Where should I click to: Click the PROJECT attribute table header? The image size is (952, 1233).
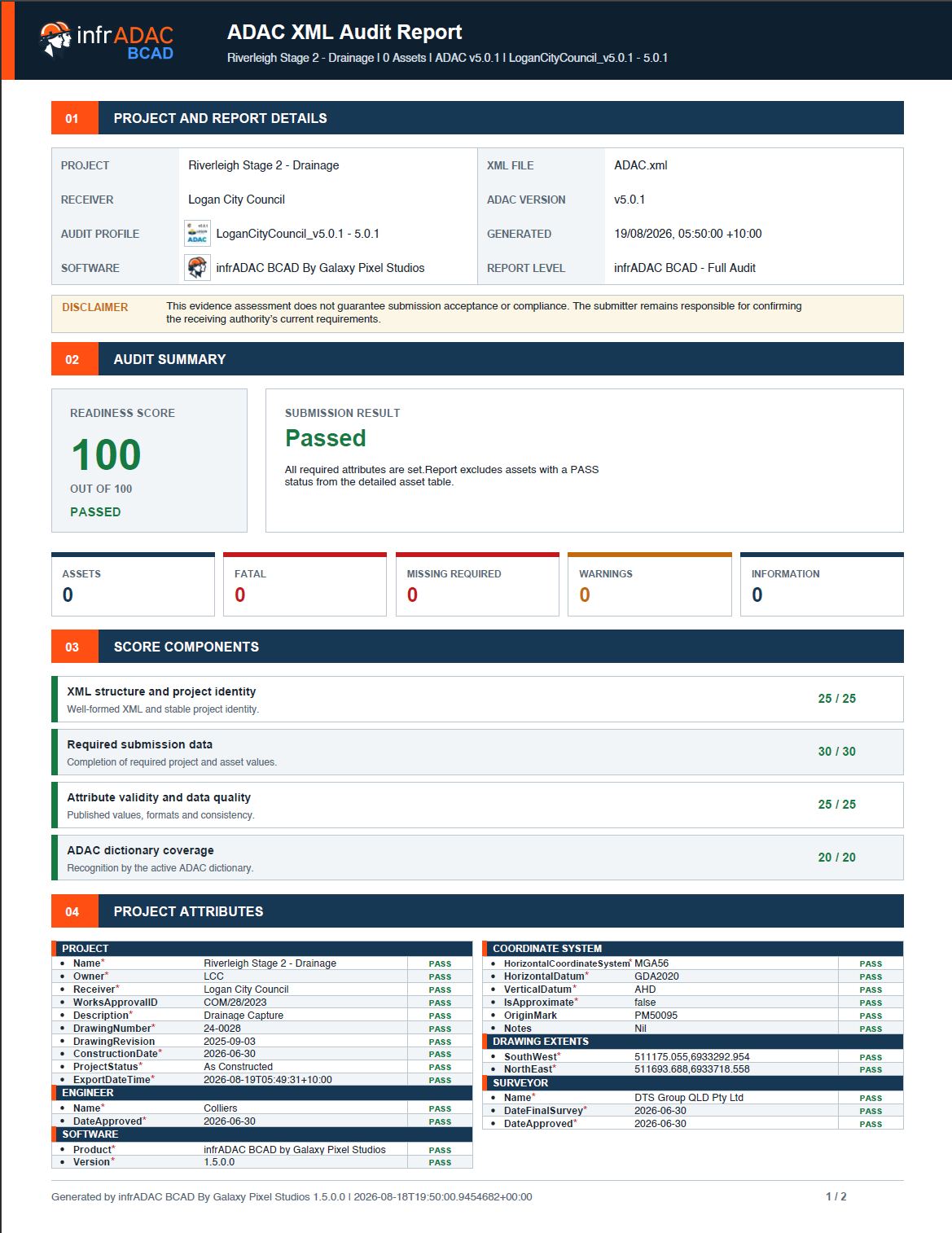(x=262, y=949)
